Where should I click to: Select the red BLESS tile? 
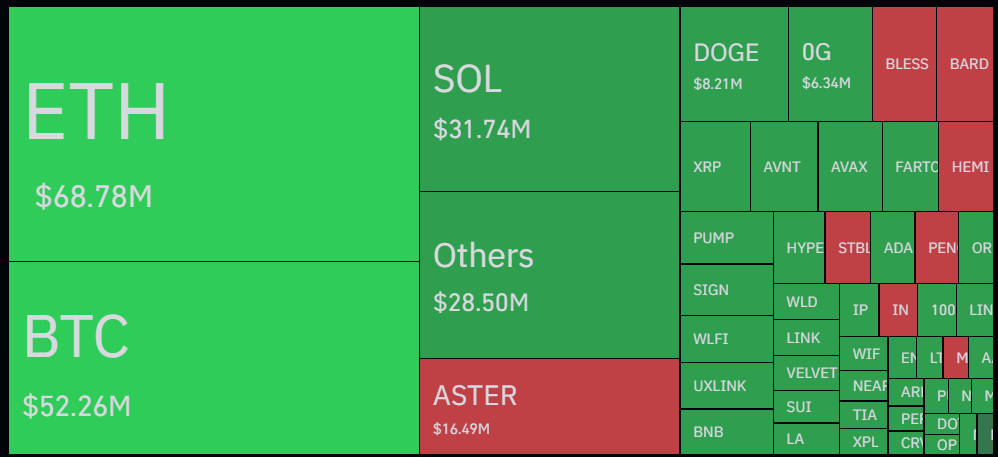905,64
